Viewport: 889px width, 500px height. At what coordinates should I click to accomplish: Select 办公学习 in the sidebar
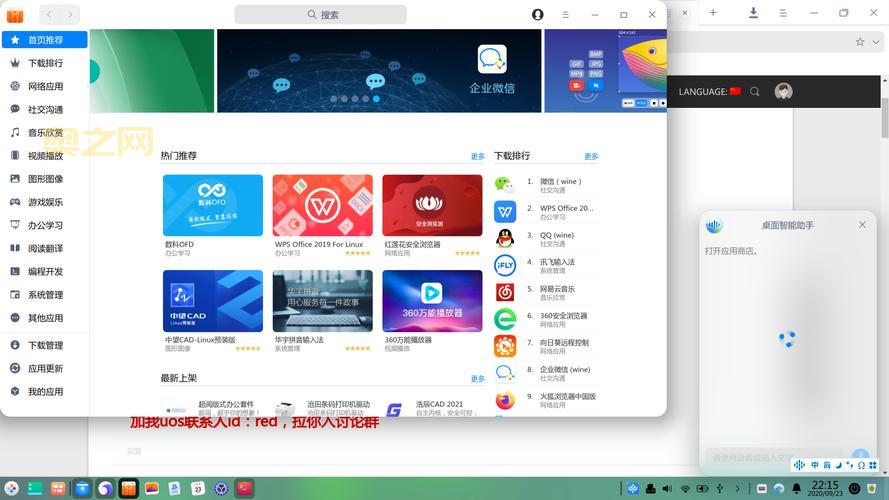click(45, 226)
